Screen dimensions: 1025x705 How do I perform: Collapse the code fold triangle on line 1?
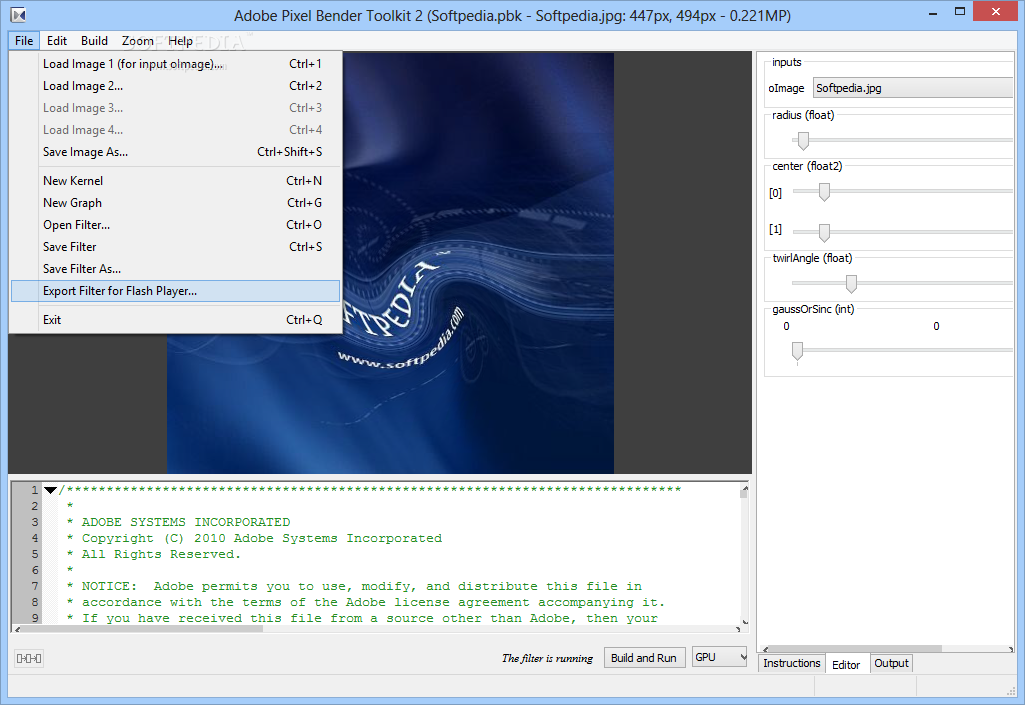[50, 490]
